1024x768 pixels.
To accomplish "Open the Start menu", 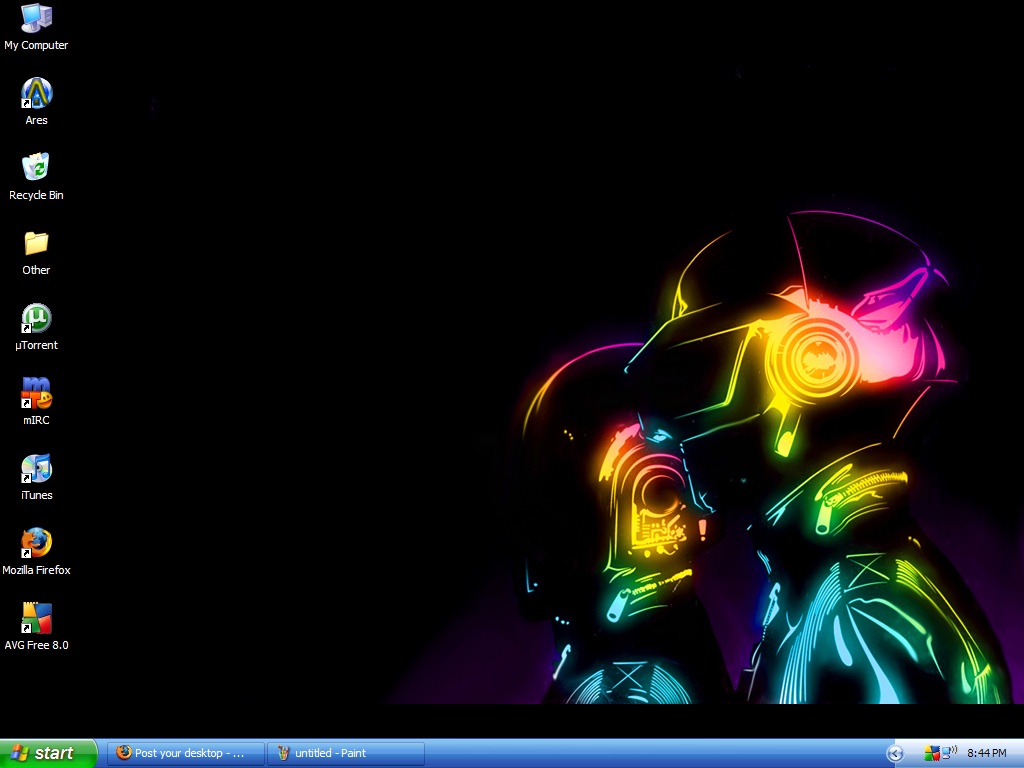I will (x=48, y=753).
